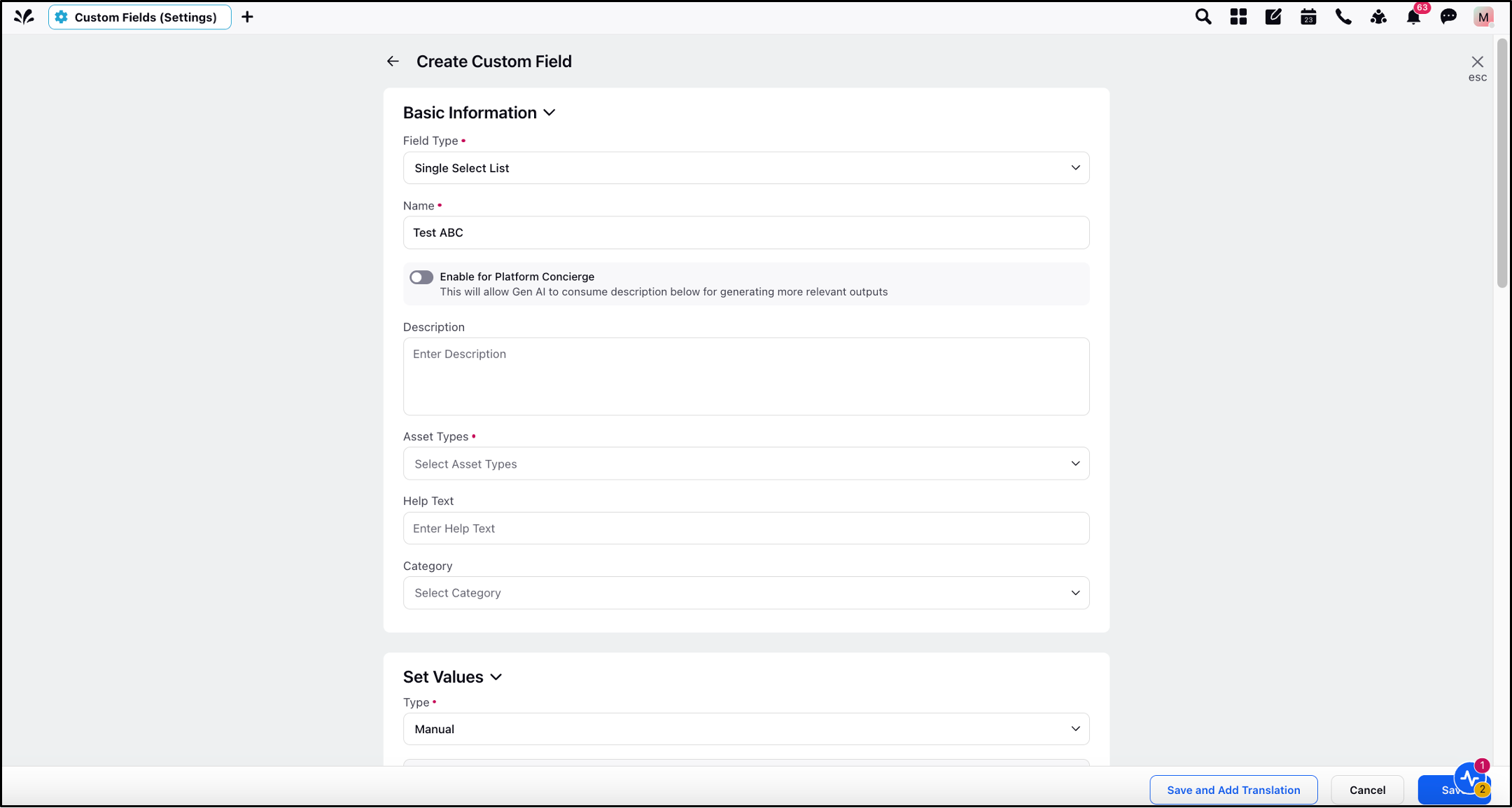This screenshot has width=1512, height=808.
Task: Click the vertical page scrollbar
Action: coord(1502,162)
